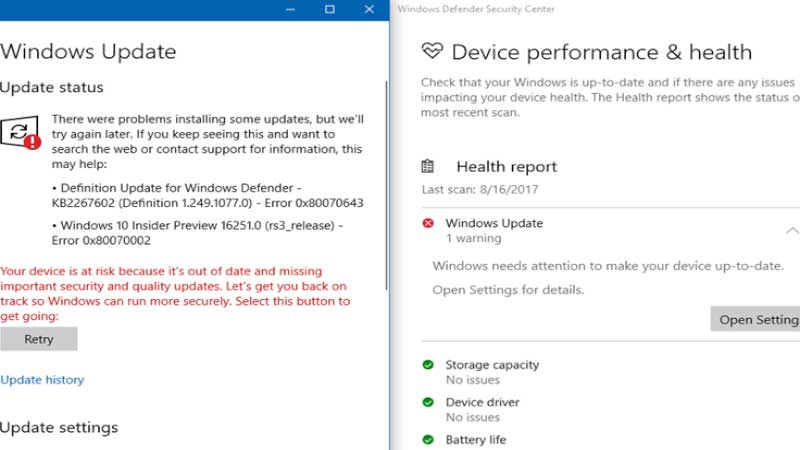This screenshot has width=800, height=450.
Task: Open the Update history link
Action: tap(42, 380)
